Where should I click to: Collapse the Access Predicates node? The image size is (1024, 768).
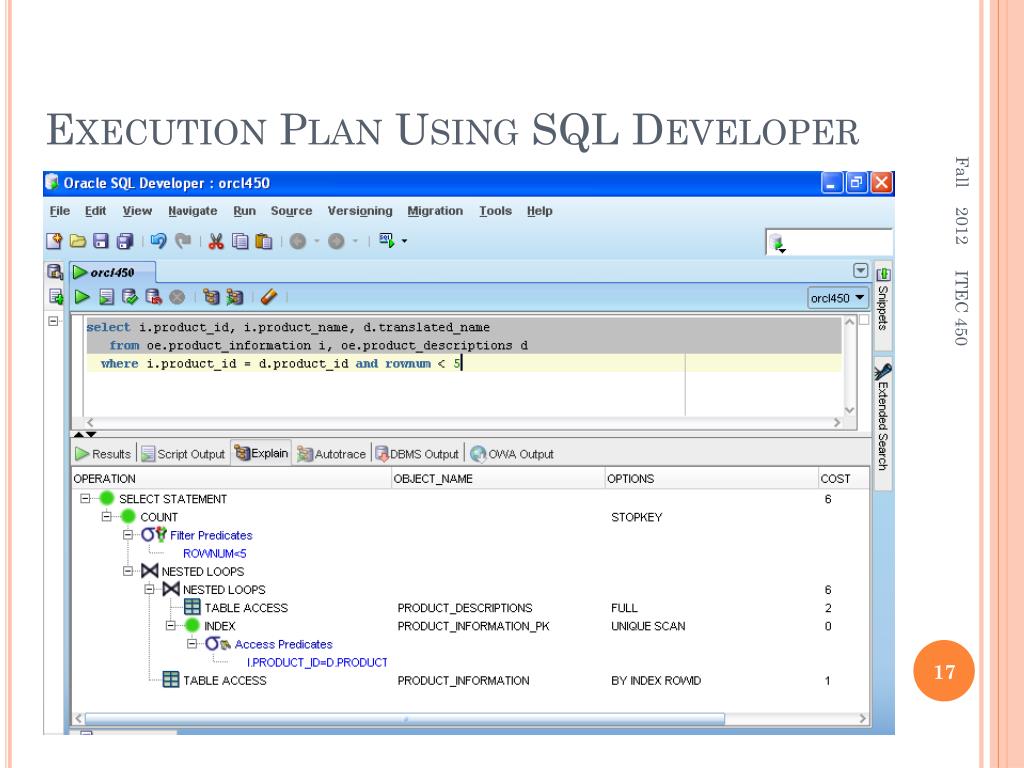click(192, 644)
